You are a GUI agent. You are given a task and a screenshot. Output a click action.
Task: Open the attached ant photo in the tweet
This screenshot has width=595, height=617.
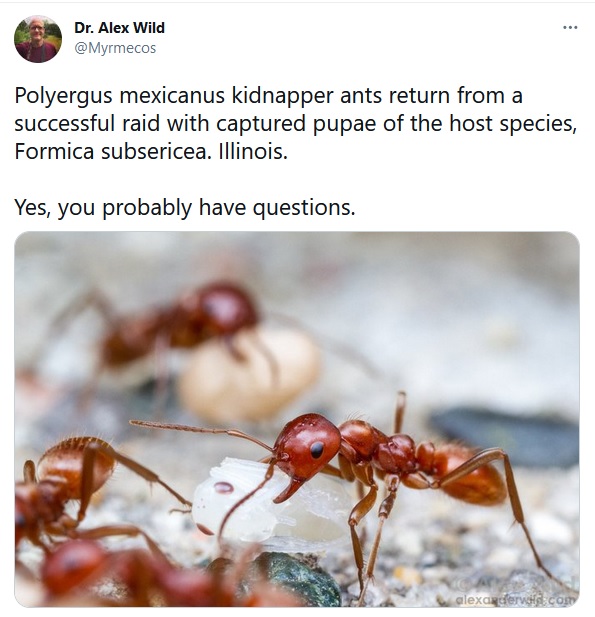tap(297, 419)
